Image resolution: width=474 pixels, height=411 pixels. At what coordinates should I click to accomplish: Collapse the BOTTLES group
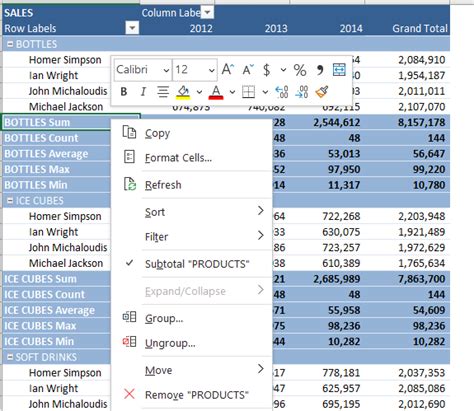10,44
